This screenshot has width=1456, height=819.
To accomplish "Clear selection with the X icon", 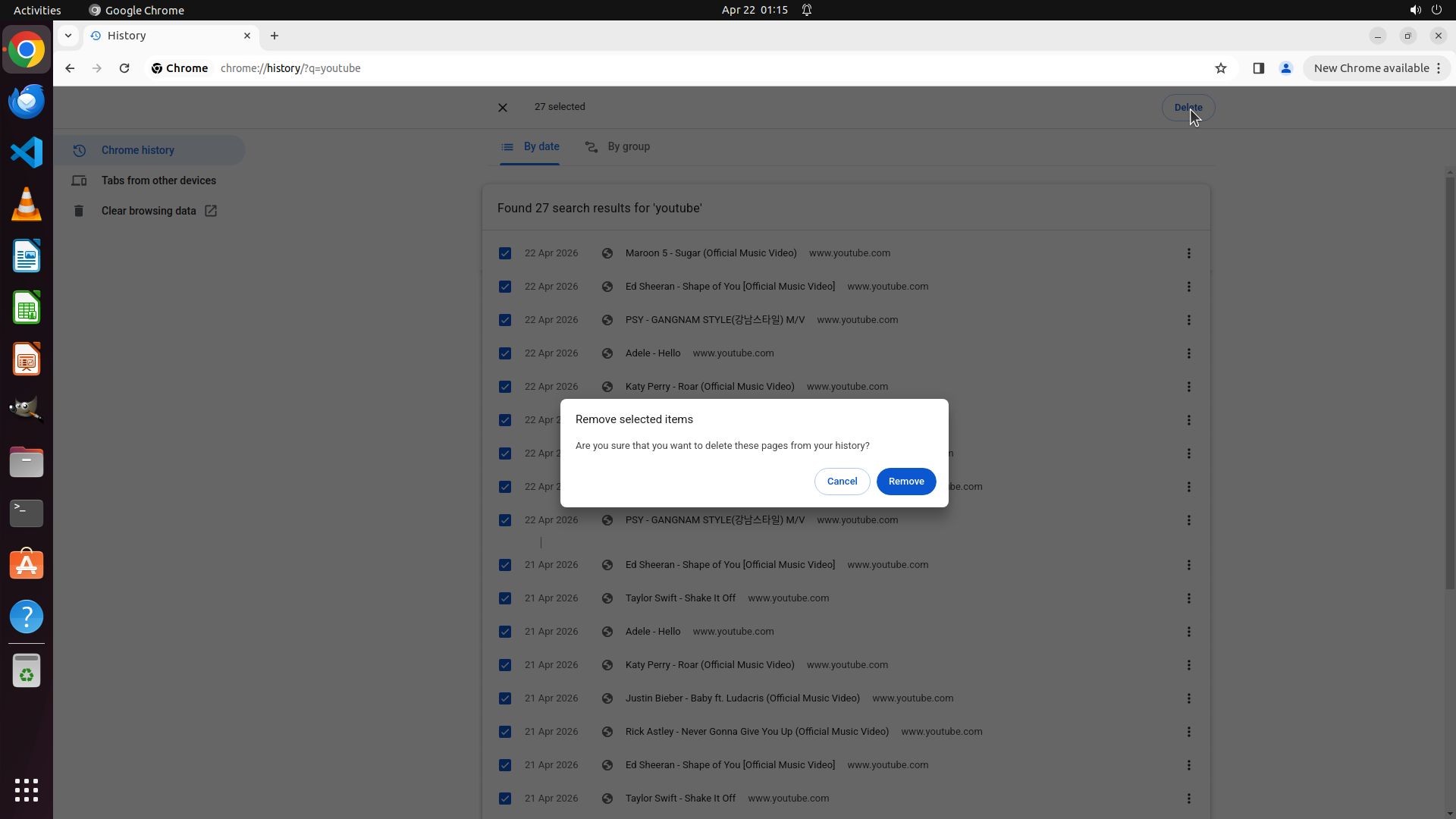I will 503,108.
